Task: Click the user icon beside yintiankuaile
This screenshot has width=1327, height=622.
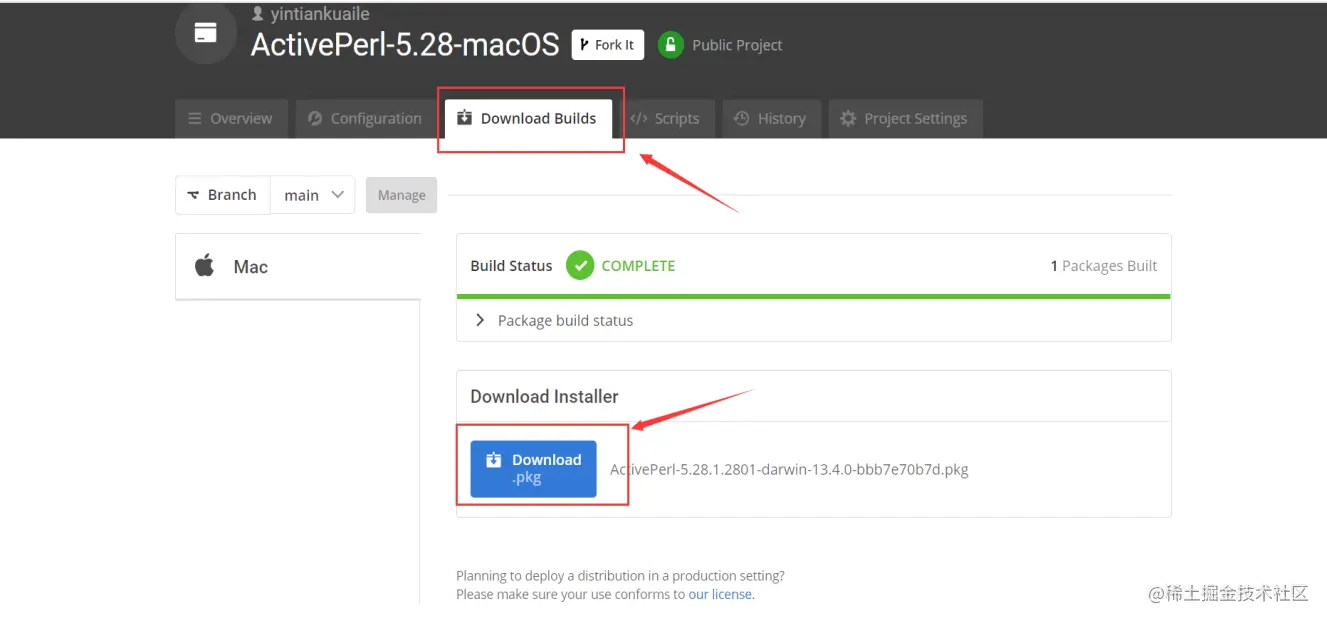Action: (258, 14)
